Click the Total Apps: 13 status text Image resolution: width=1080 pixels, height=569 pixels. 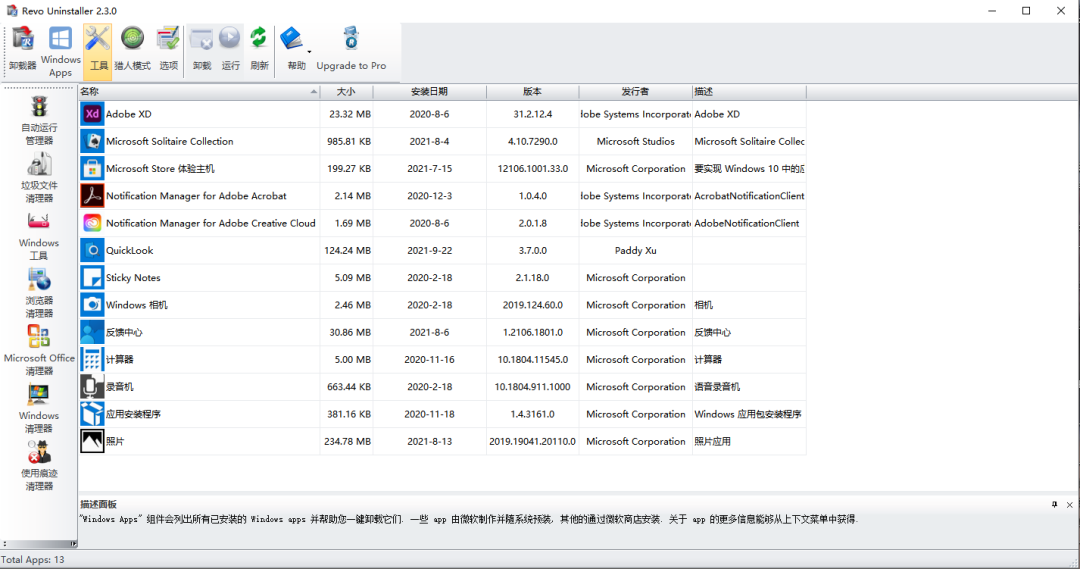[x=32, y=559]
